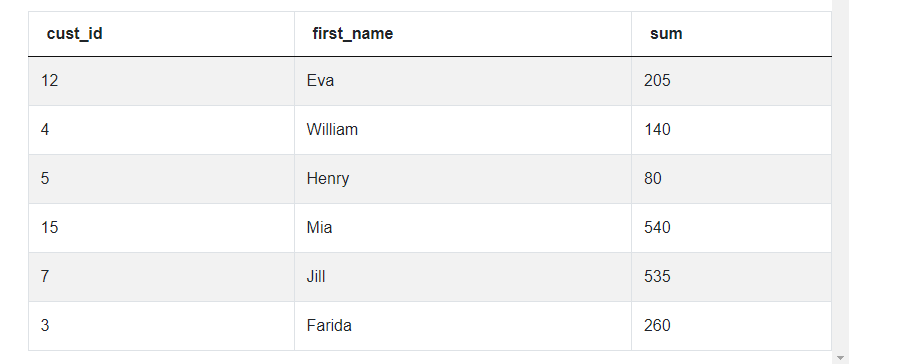
Task: Click the cust_id cell with 12
Action: 161,81
